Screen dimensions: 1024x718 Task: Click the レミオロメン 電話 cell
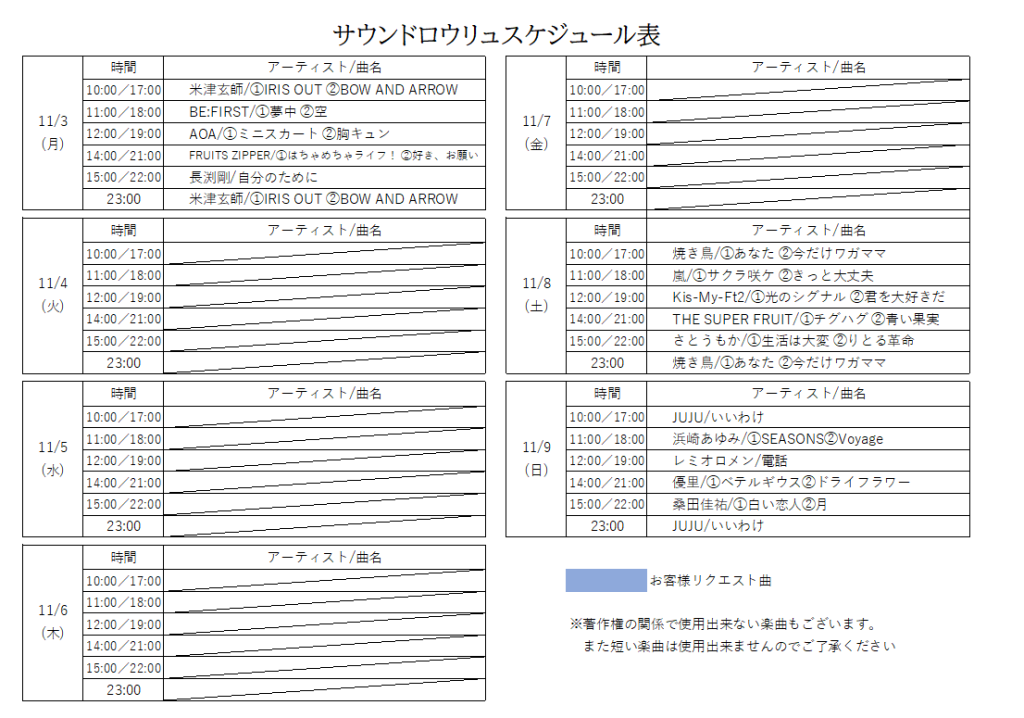click(x=730, y=461)
